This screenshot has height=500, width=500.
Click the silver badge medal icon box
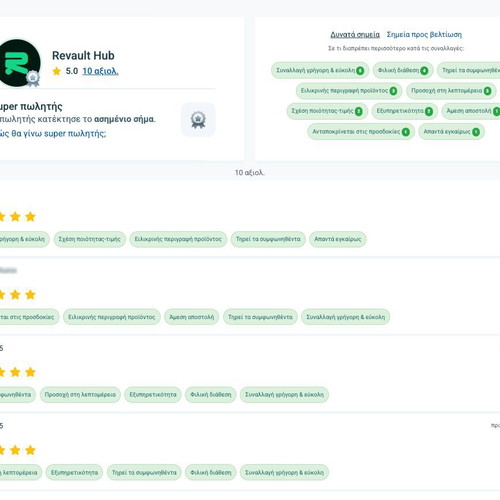click(x=198, y=120)
